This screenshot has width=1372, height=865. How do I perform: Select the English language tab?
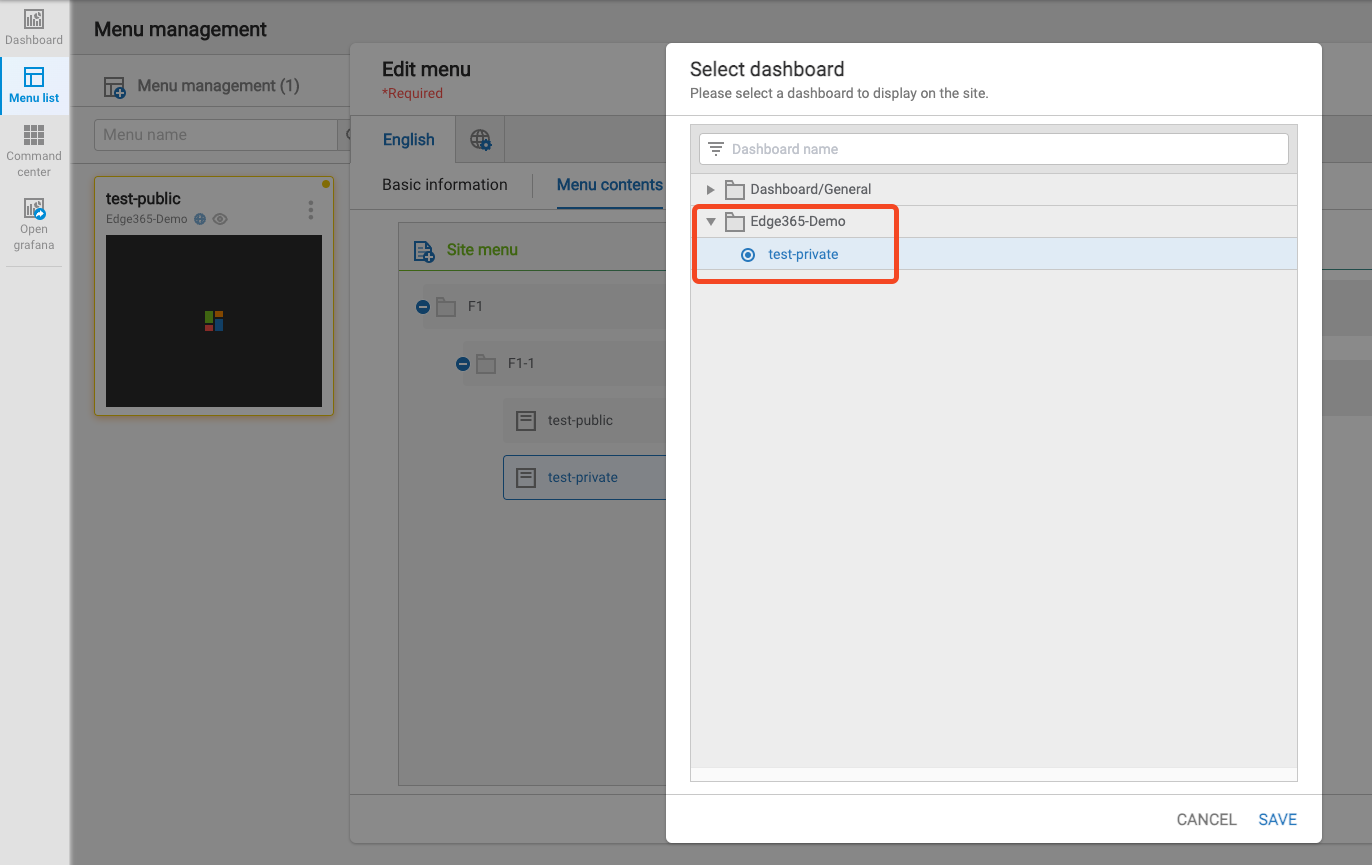(408, 140)
